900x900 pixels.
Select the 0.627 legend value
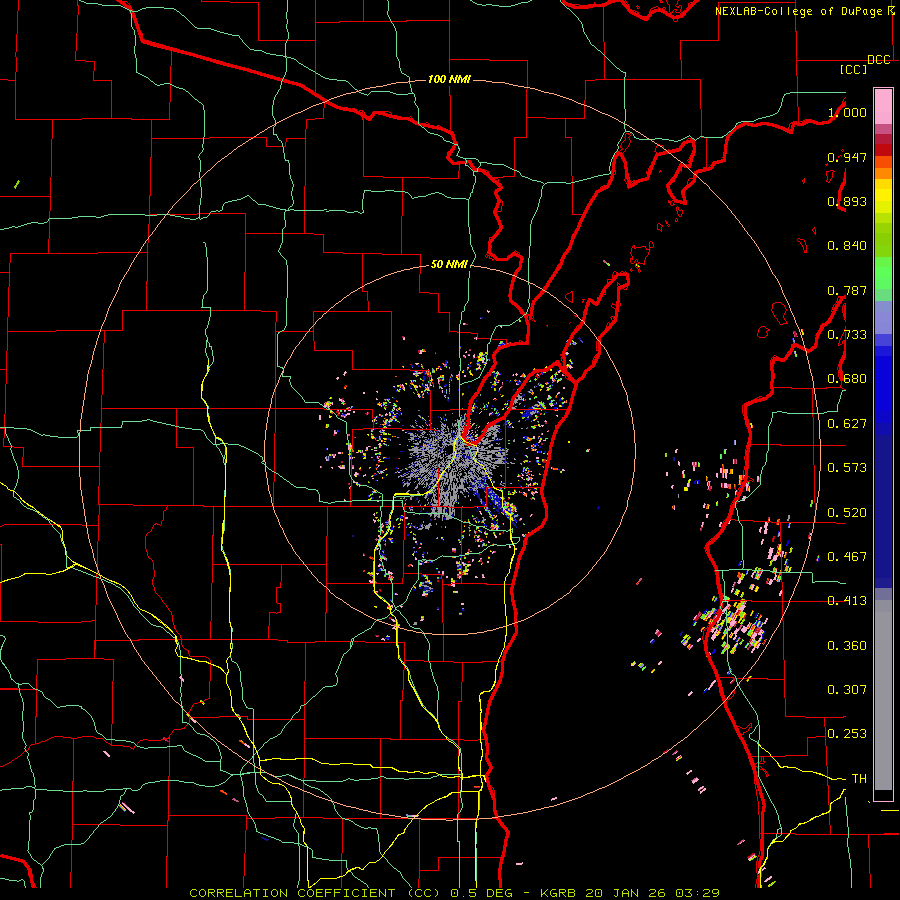point(847,424)
